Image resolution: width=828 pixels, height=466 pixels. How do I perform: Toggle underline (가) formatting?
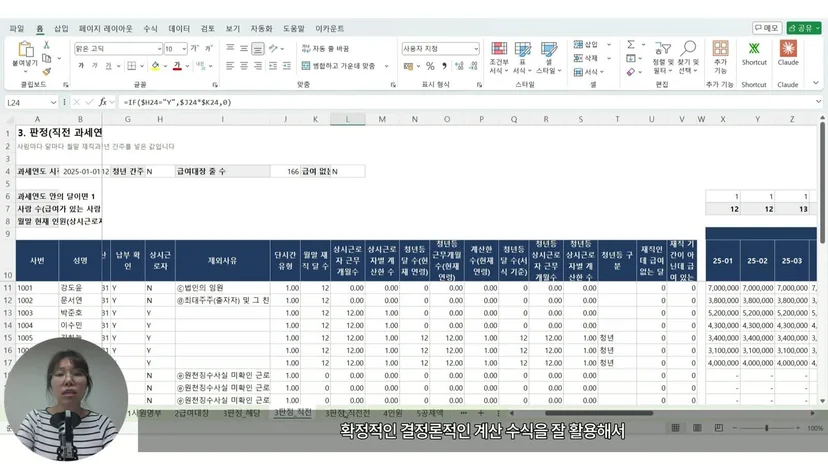pyautogui.click(x=108, y=66)
